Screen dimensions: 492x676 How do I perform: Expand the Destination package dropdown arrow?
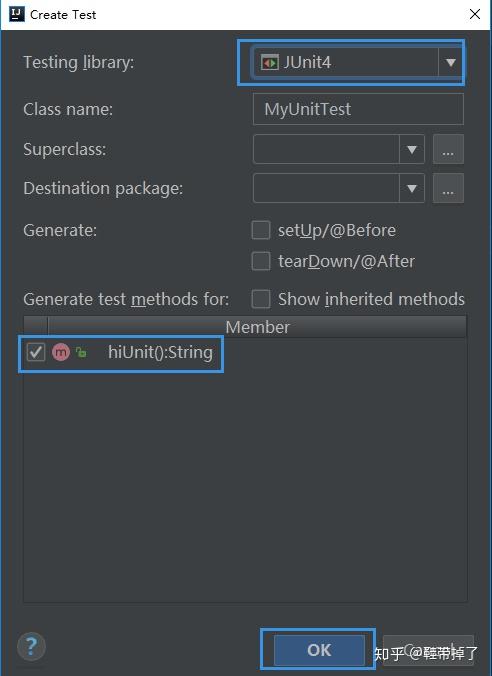click(412, 188)
